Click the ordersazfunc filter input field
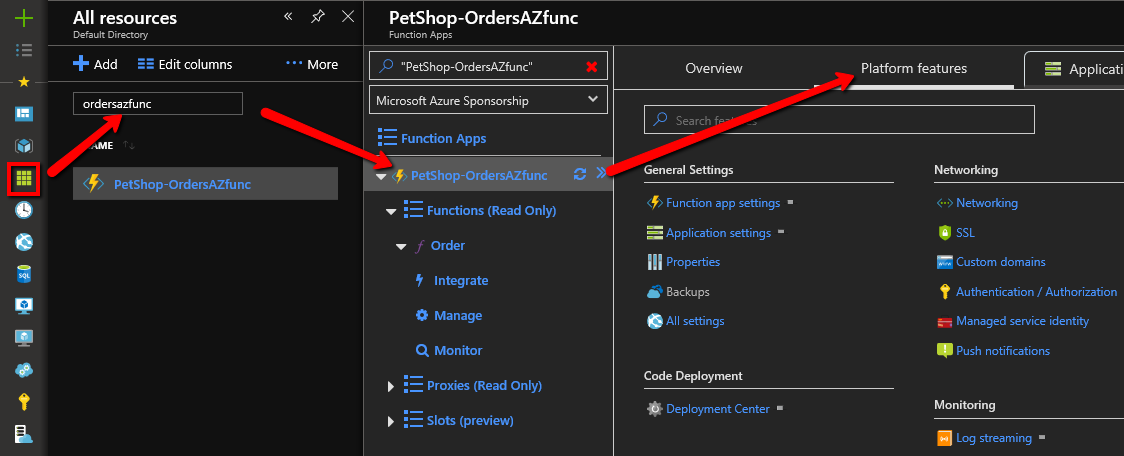Viewport: 1124px width, 456px height. 158,103
